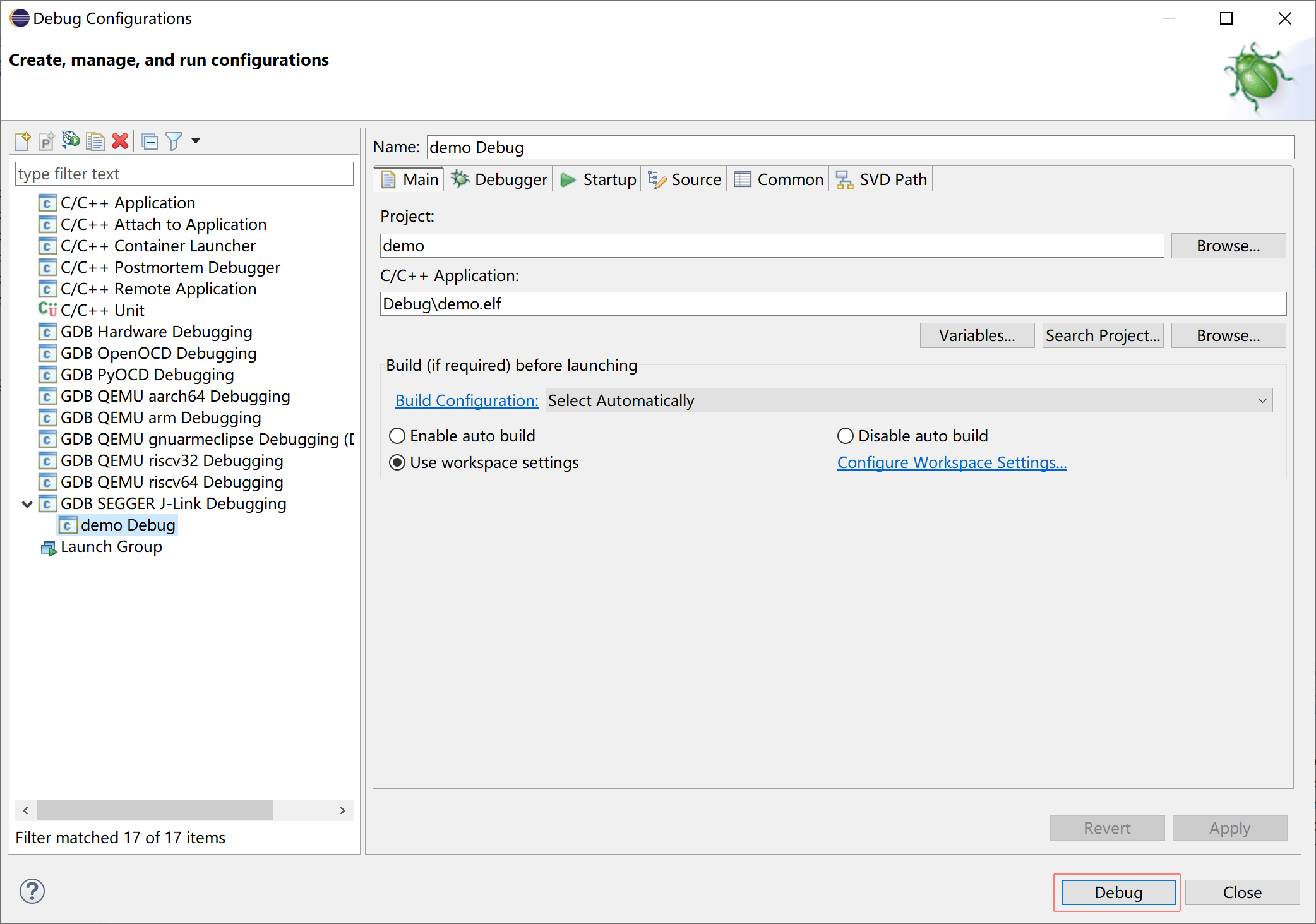Click Duplicate launch configuration icon
The image size is (1316, 924).
[95, 141]
